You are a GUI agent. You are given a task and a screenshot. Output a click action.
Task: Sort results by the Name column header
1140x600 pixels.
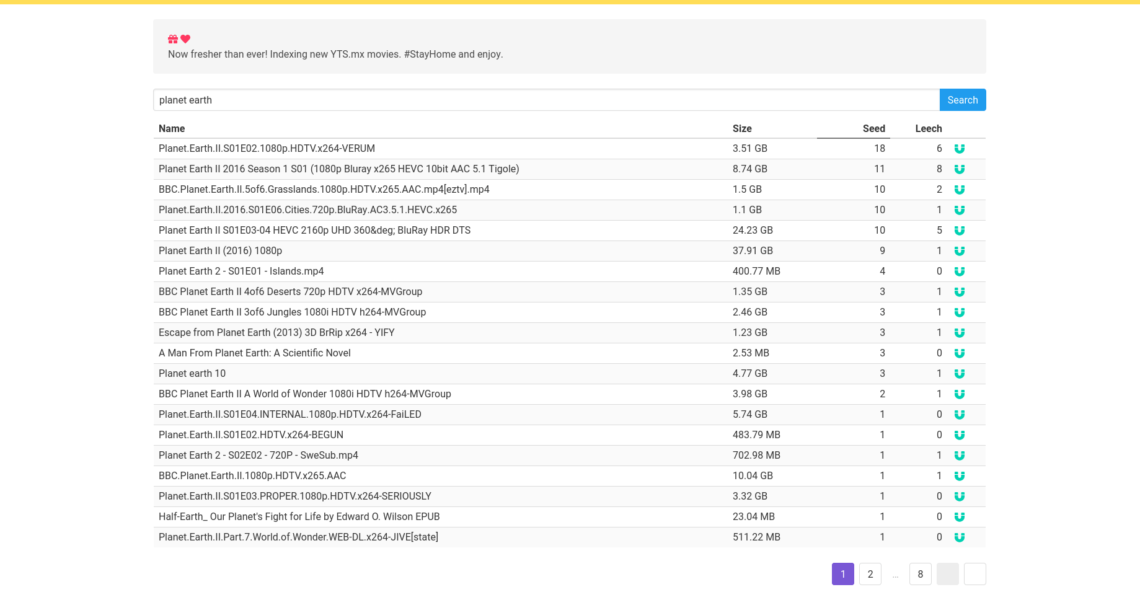[172, 129]
